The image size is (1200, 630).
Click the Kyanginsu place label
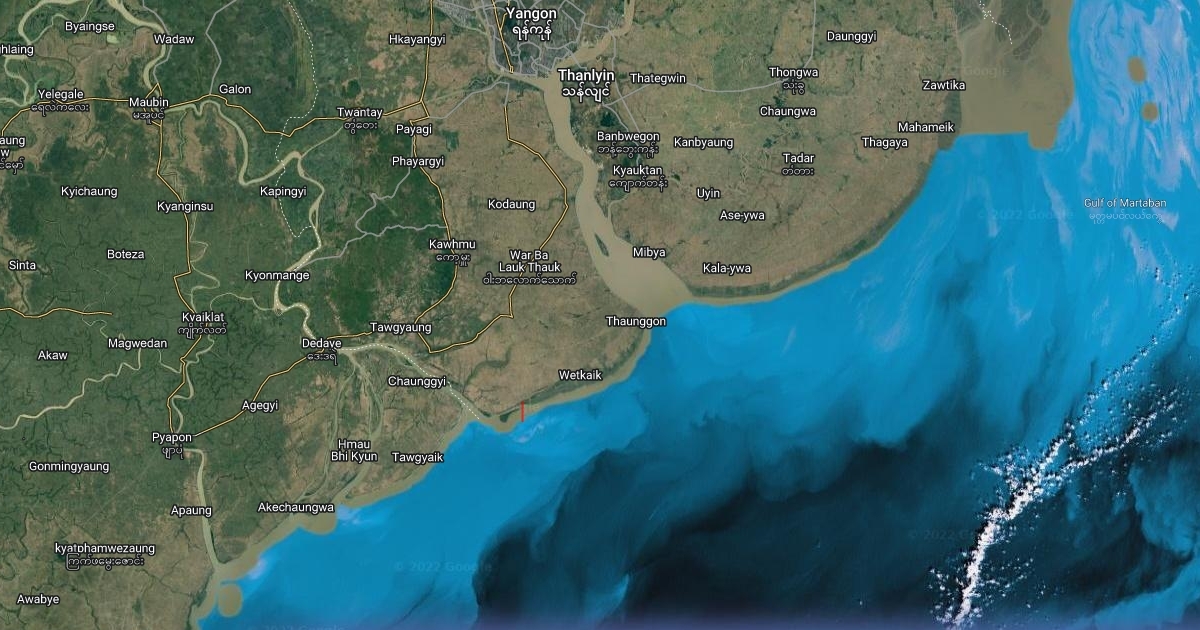[x=185, y=206]
